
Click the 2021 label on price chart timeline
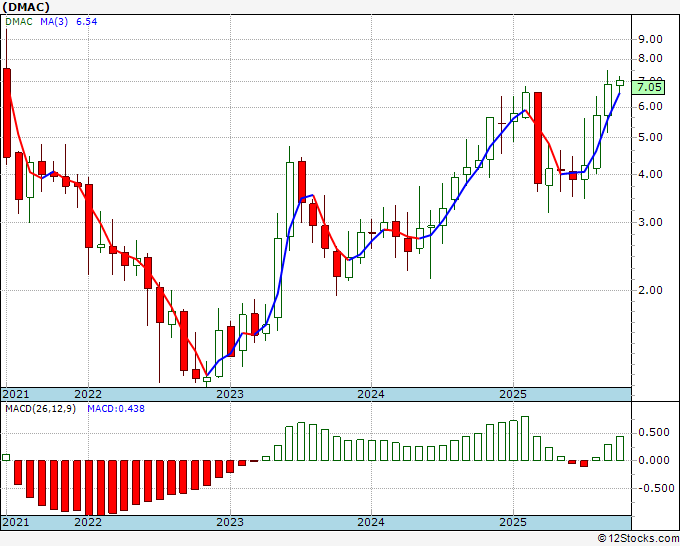(16, 394)
